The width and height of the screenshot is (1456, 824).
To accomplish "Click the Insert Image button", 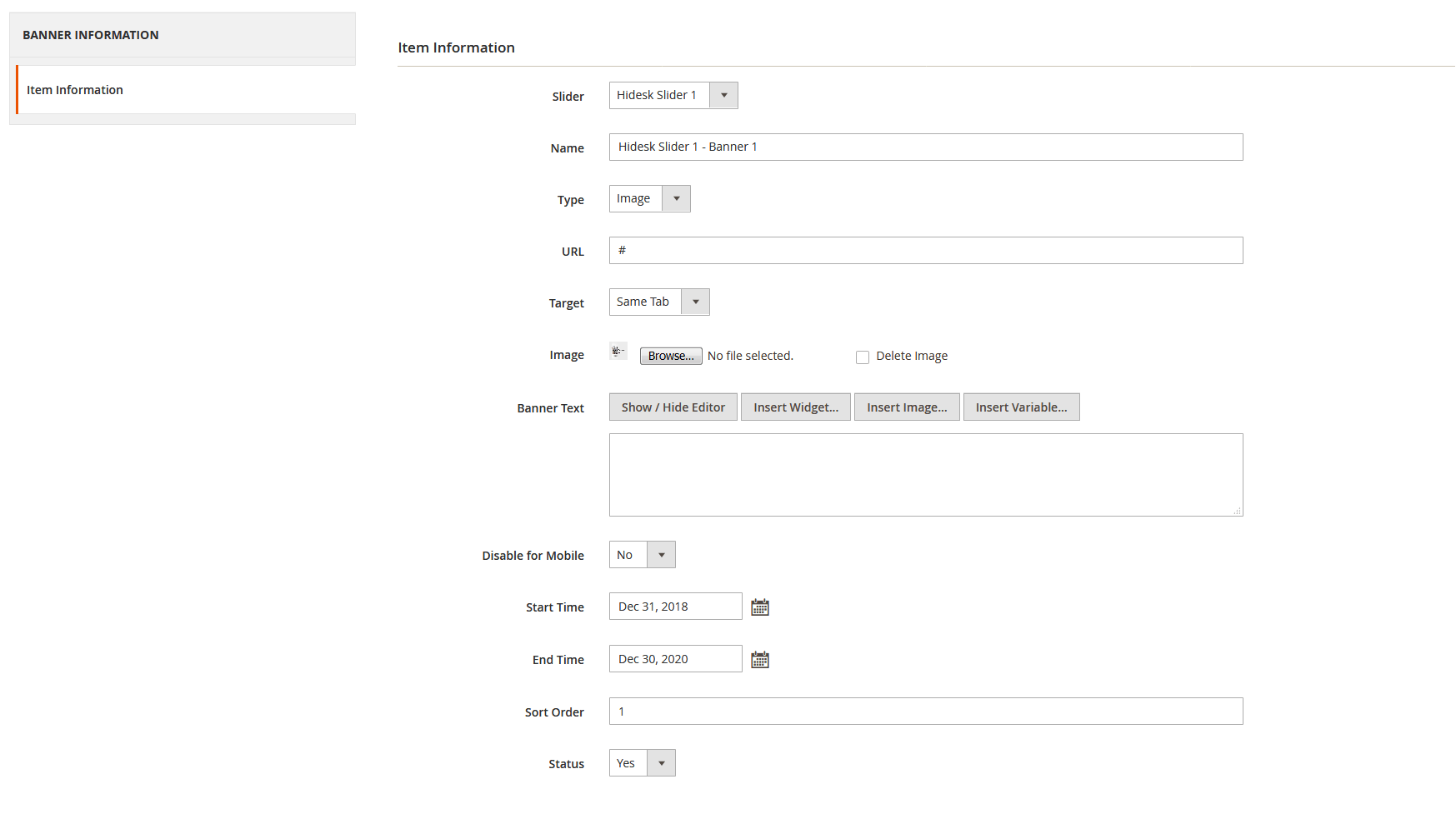I will click(907, 407).
